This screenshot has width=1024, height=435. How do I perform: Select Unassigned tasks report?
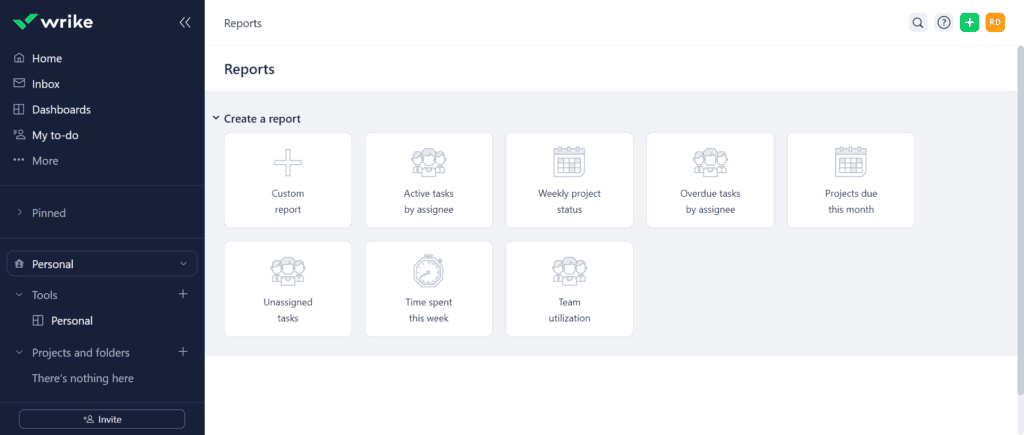point(288,289)
